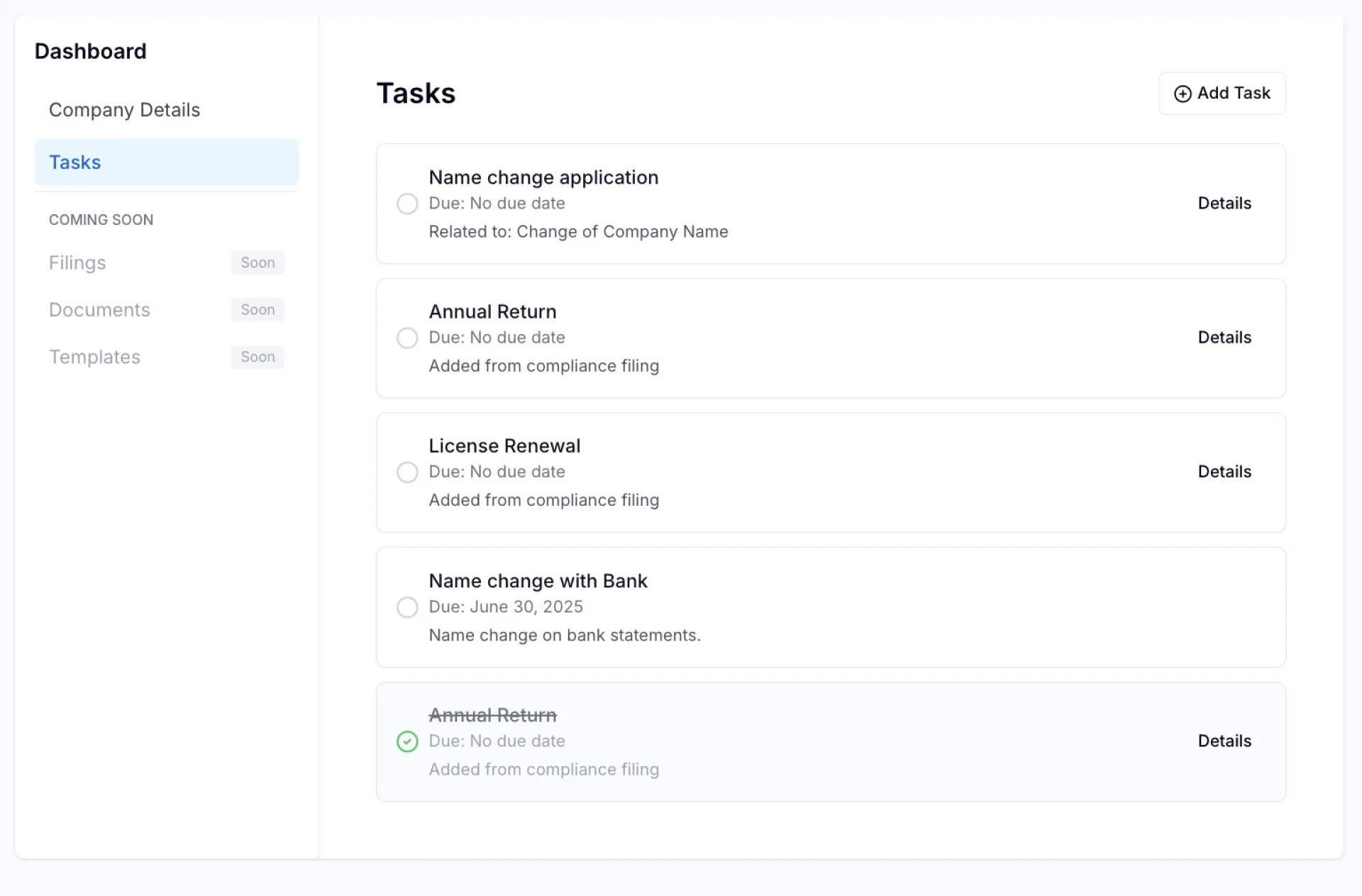Complete the License Renewal task checkbox
Screen dimensions: 1362x896
click(407, 472)
